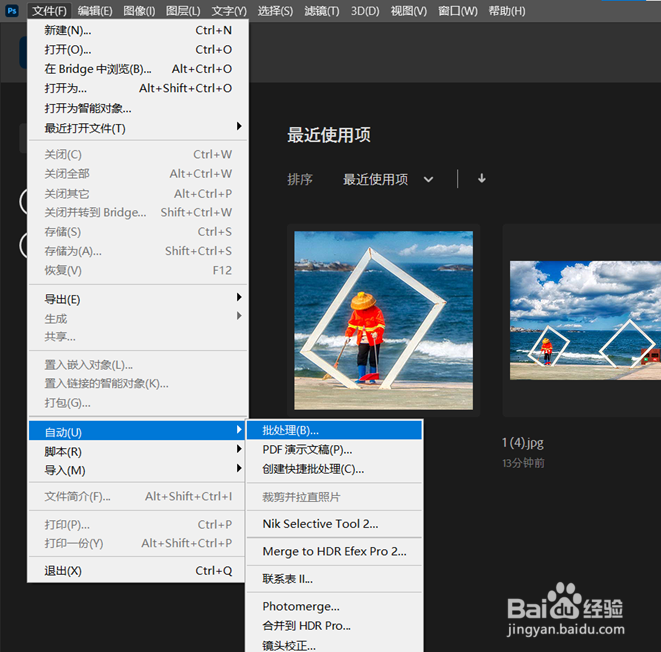661x652 pixels.
Task: Open the 视图(V) menu
Action: [x=408, y=11]
